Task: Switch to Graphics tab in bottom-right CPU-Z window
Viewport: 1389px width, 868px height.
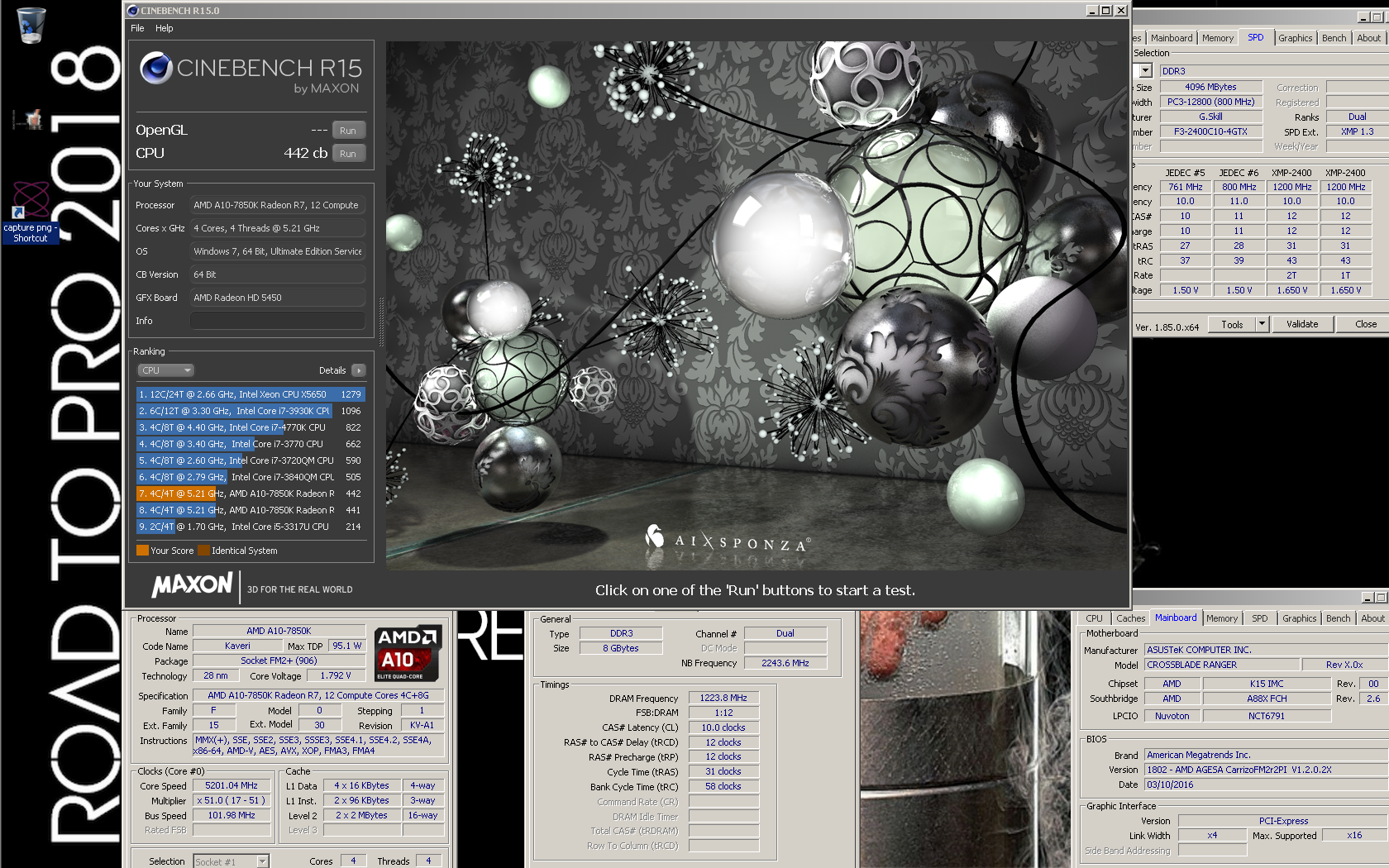Action: pyautogui.click(x=1299, y=618)
